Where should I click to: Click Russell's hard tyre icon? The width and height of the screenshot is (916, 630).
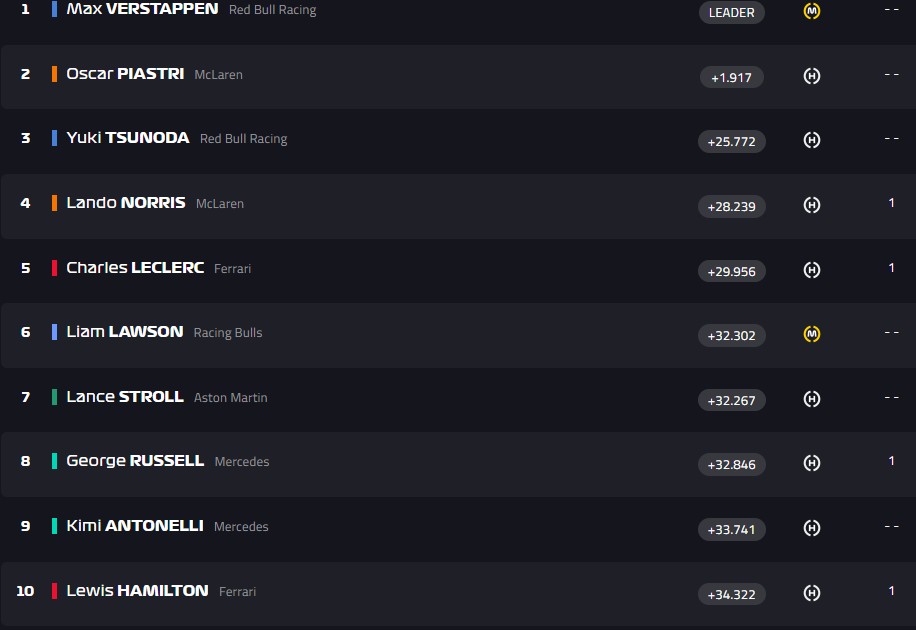(812, 463)
